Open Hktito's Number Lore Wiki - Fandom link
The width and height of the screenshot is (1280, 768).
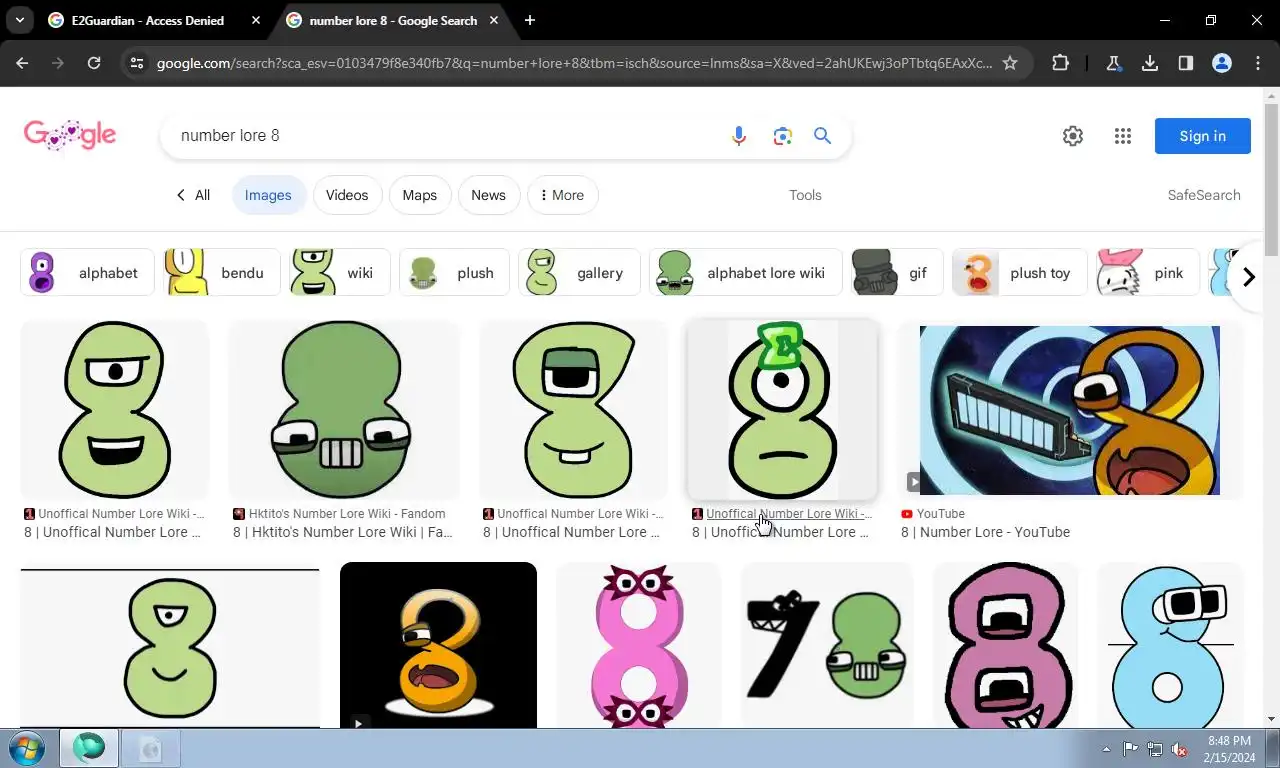coord(346,514)
